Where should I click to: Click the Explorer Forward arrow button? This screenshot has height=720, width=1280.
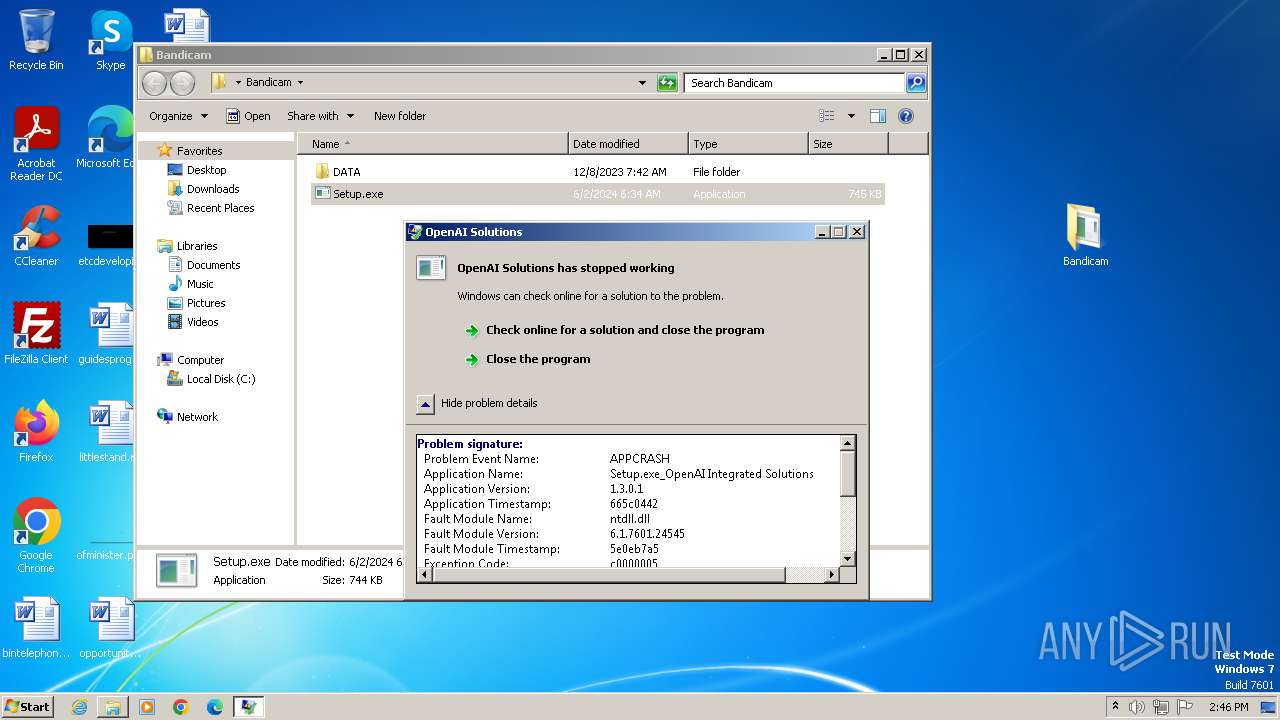click(182, 83)
